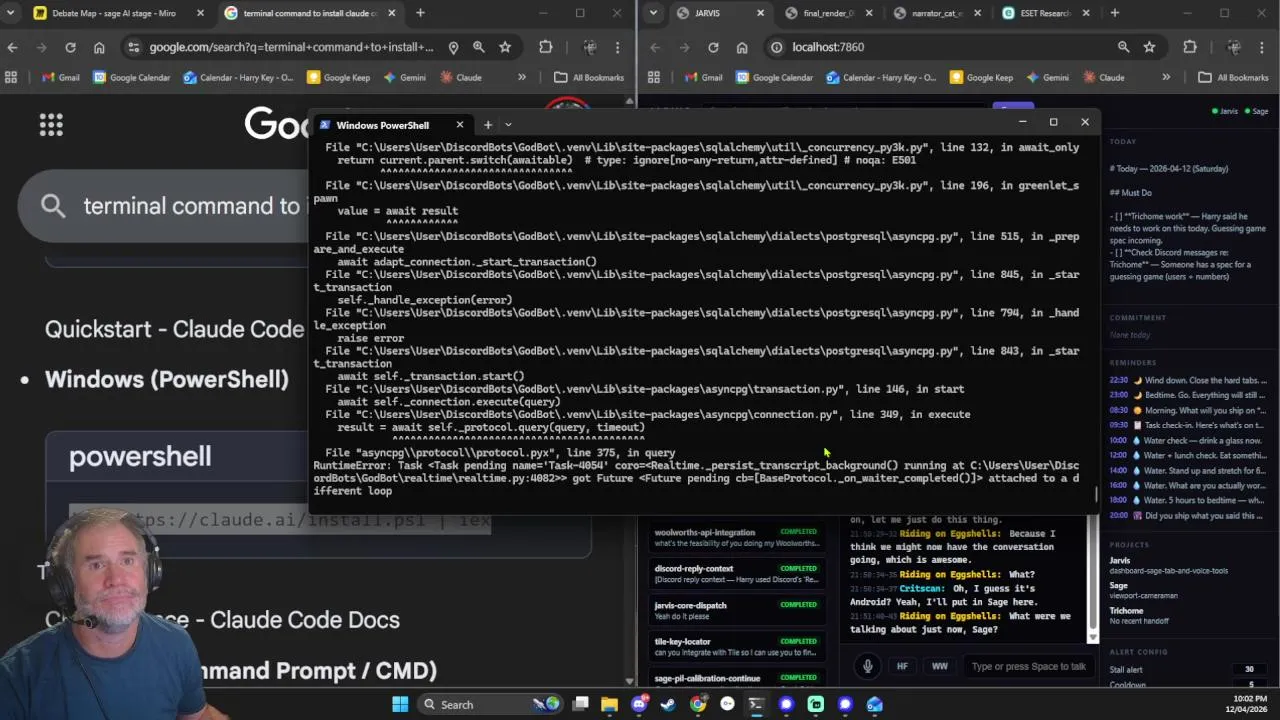
Task: Expand hidden bookmarks chevron in right window
Action: (x=1165, y=77)
